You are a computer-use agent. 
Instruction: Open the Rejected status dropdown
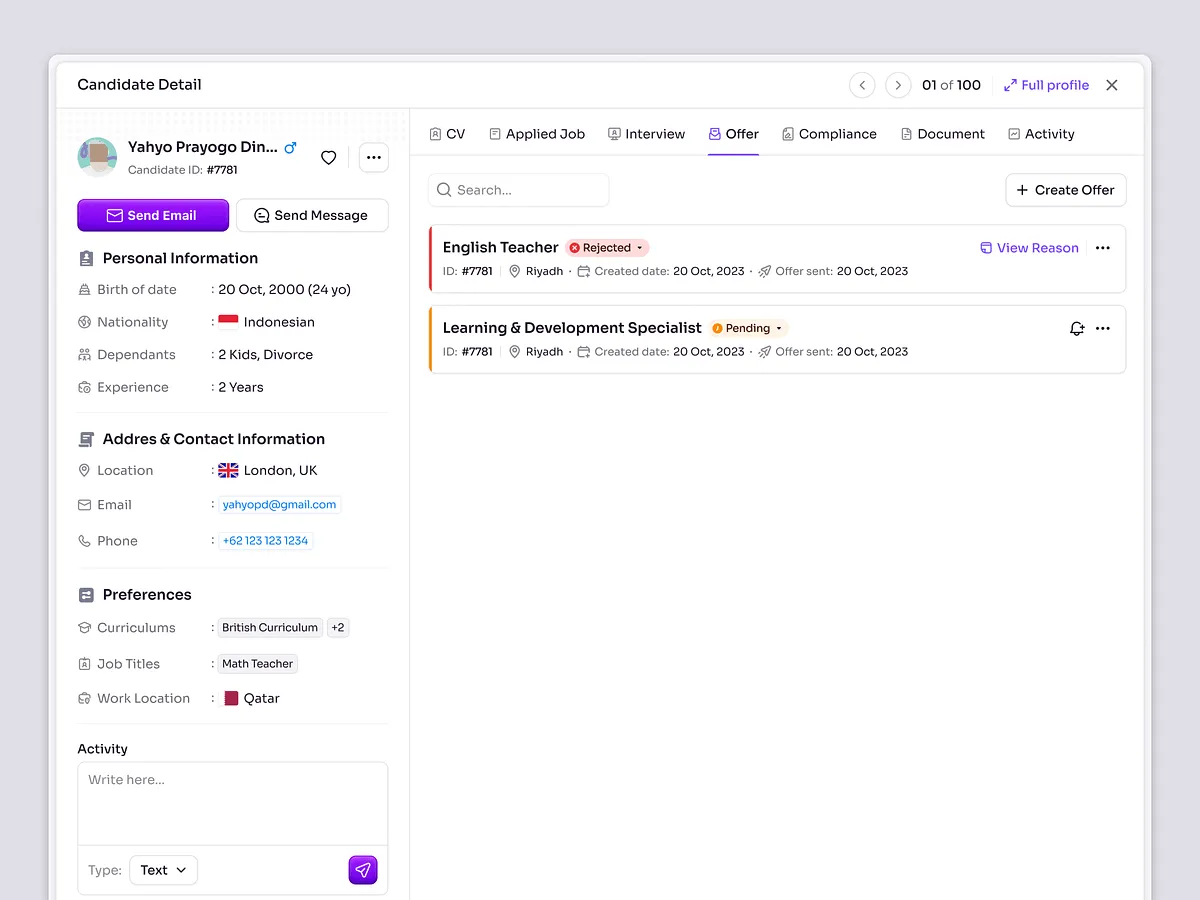click(607, 248)
